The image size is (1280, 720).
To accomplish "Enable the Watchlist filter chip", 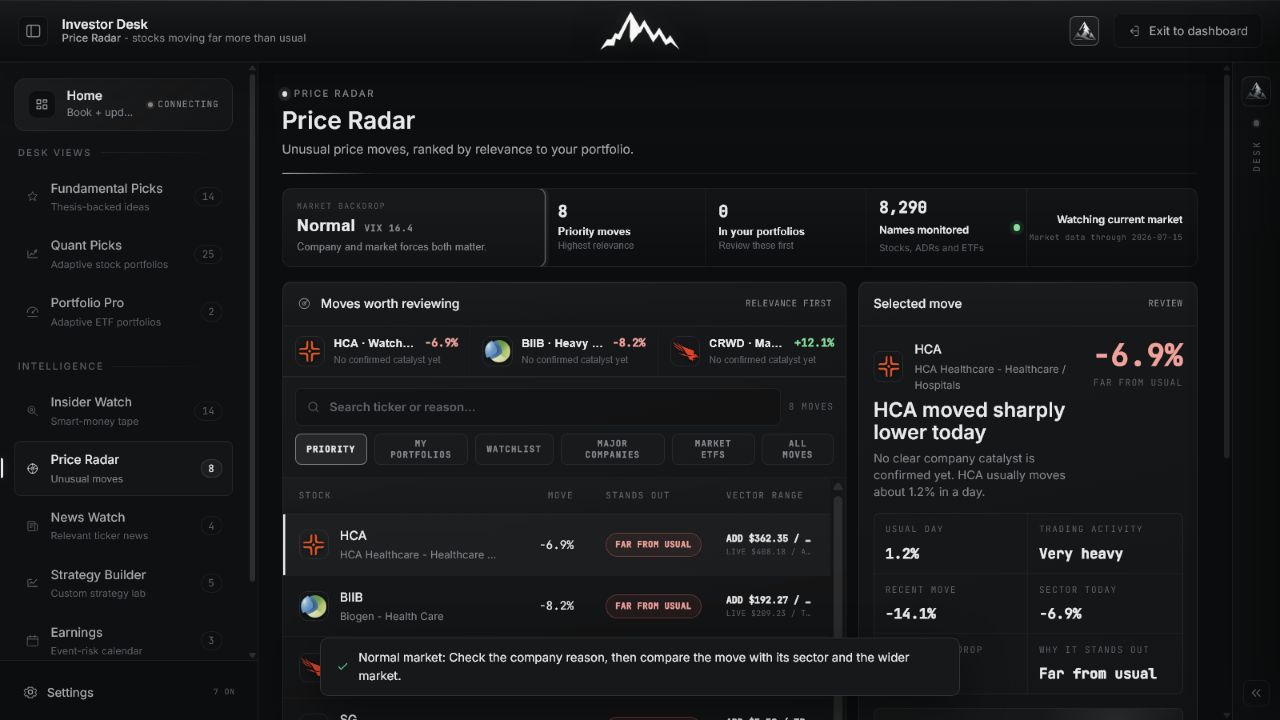I will point(514,449).
